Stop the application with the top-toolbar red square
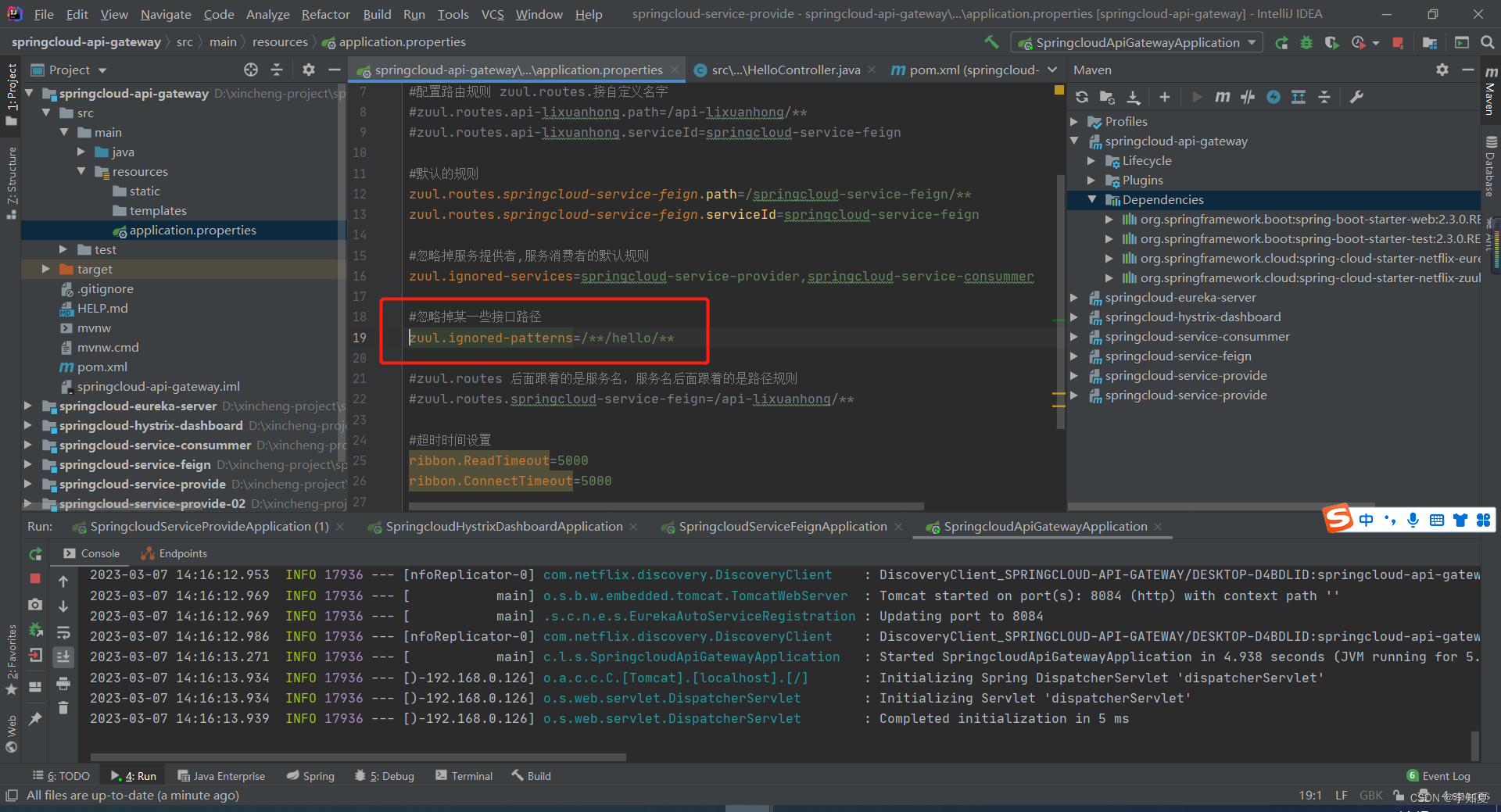 (1398, 43)
